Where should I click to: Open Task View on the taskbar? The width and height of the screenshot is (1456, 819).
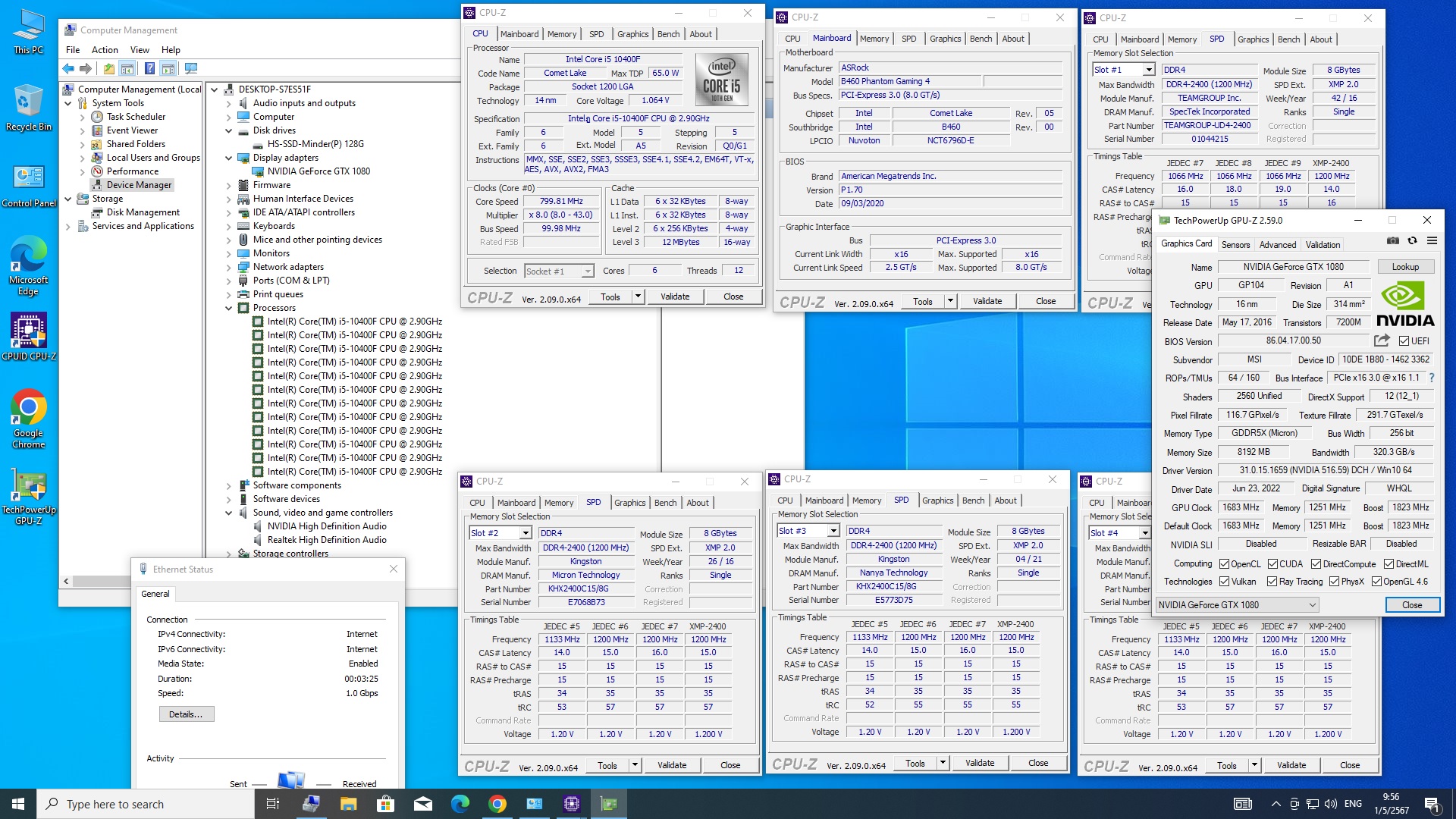coord(273,804)
